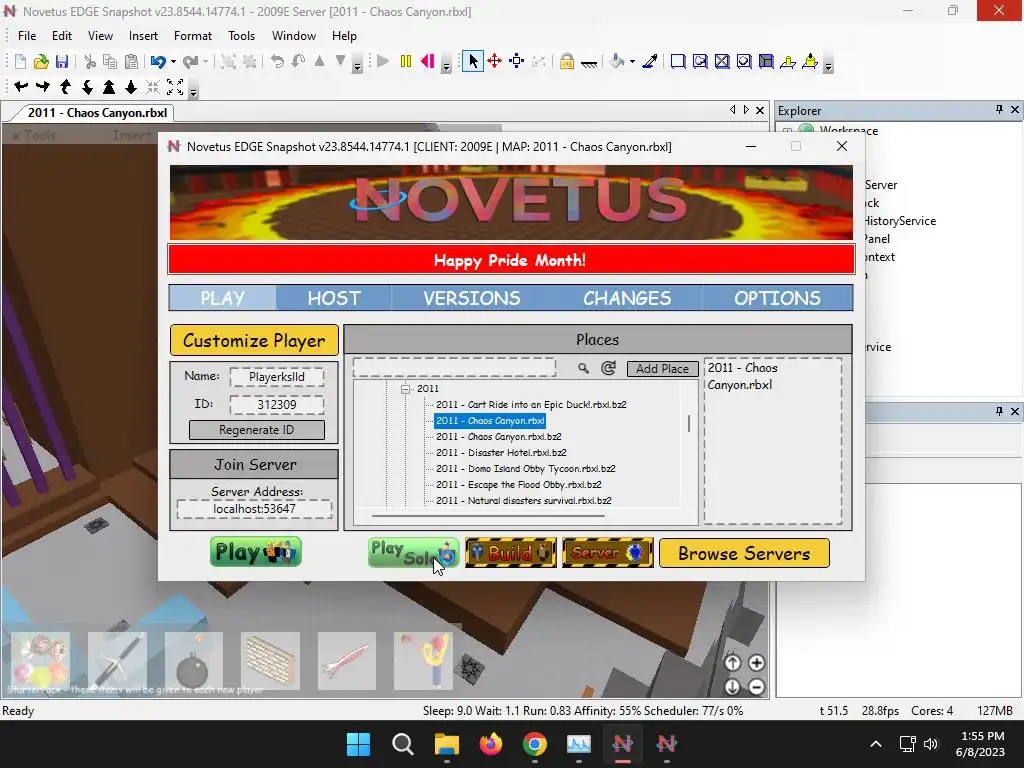Open the File menu
This screenshot has height=768, width=1024.
(27, 36)
